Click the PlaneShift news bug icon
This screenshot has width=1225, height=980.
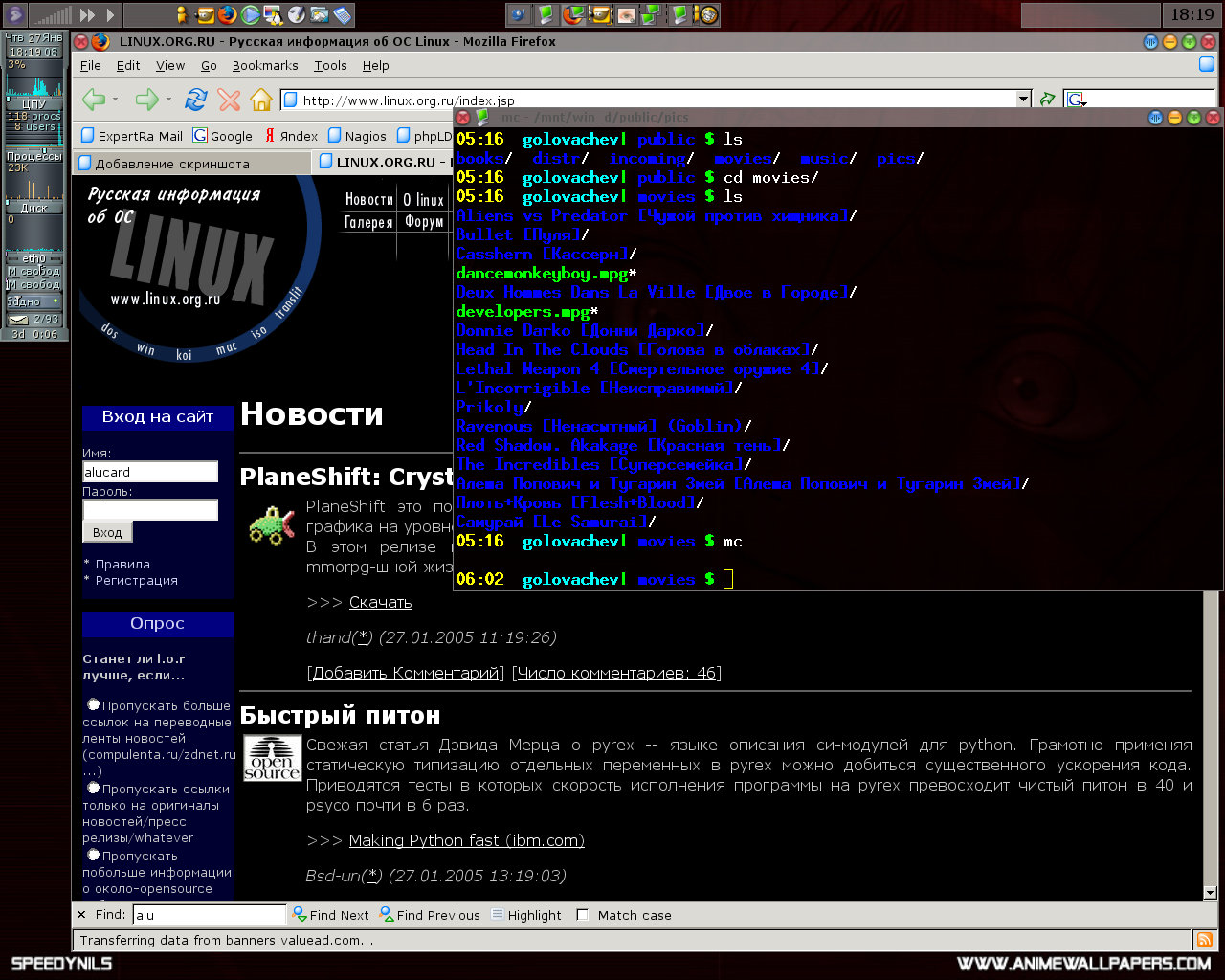[272, 524]
